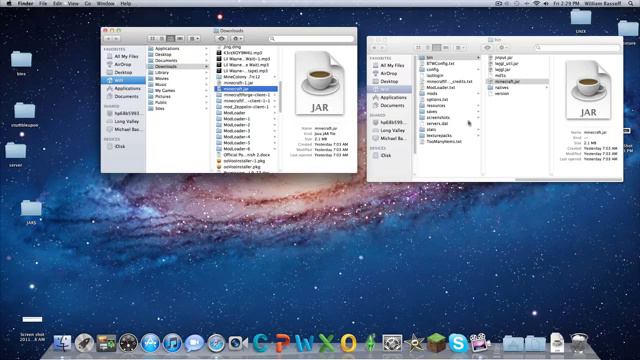The image size is (640, 360).
Task: Switch Downloads window to column view
Action: [x=171, y=38]
